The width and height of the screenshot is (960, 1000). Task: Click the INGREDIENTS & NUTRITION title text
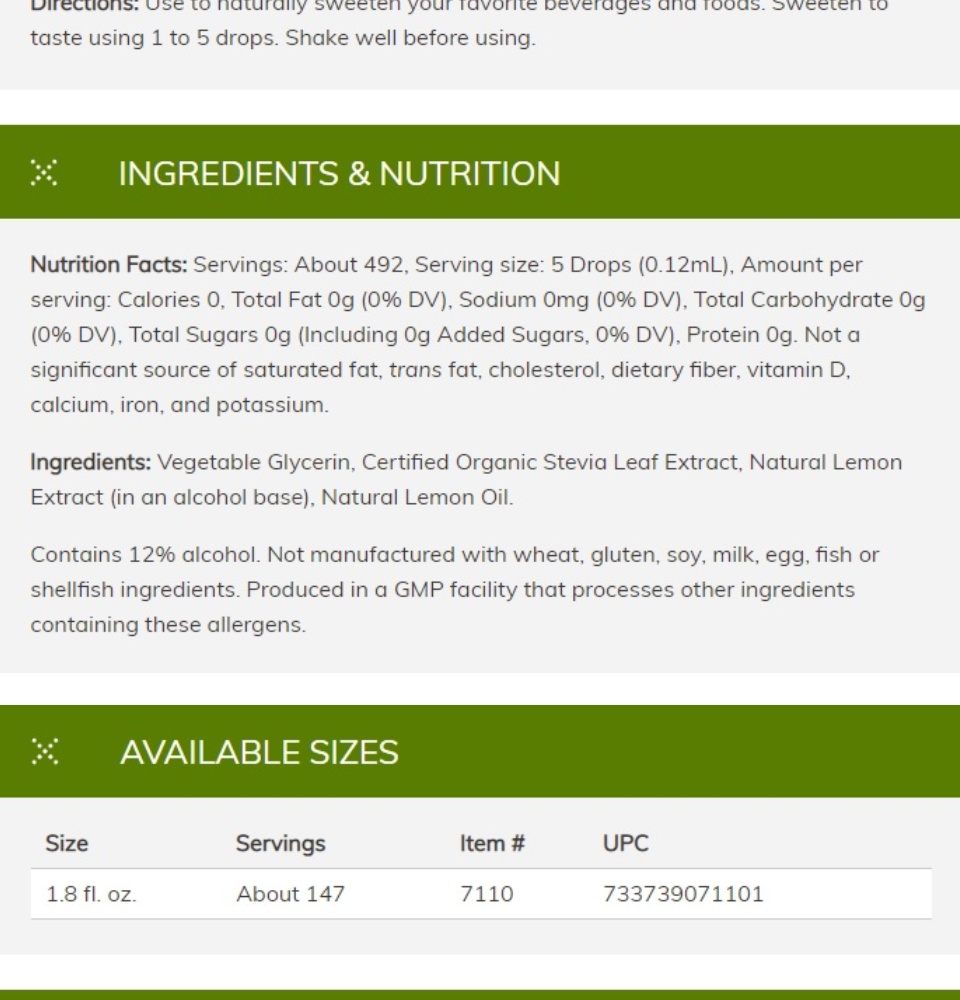point(339,173)
